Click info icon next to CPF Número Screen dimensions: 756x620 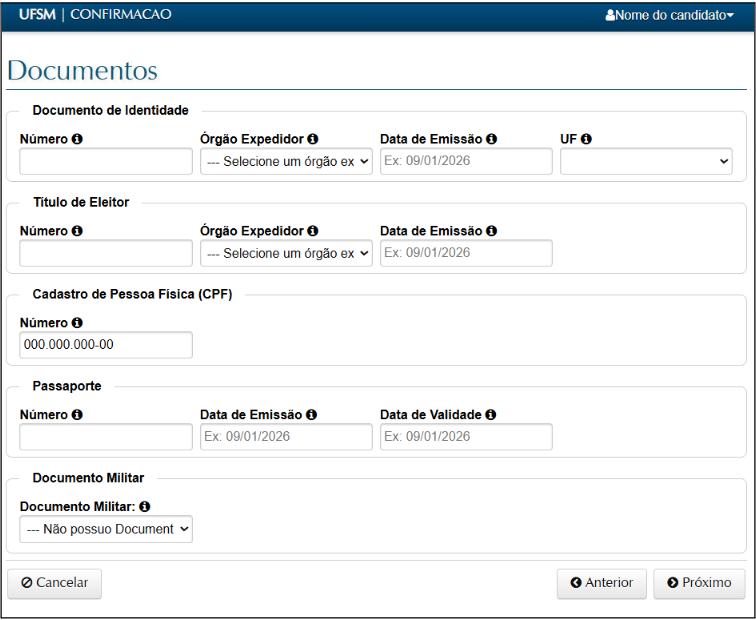coord(76,323)
